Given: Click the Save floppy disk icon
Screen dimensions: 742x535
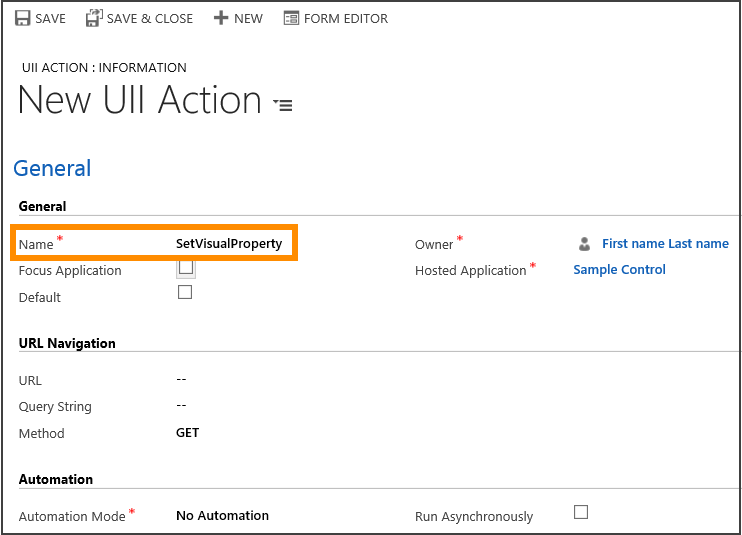Looking at the screenshot, I should pos(22,18).
